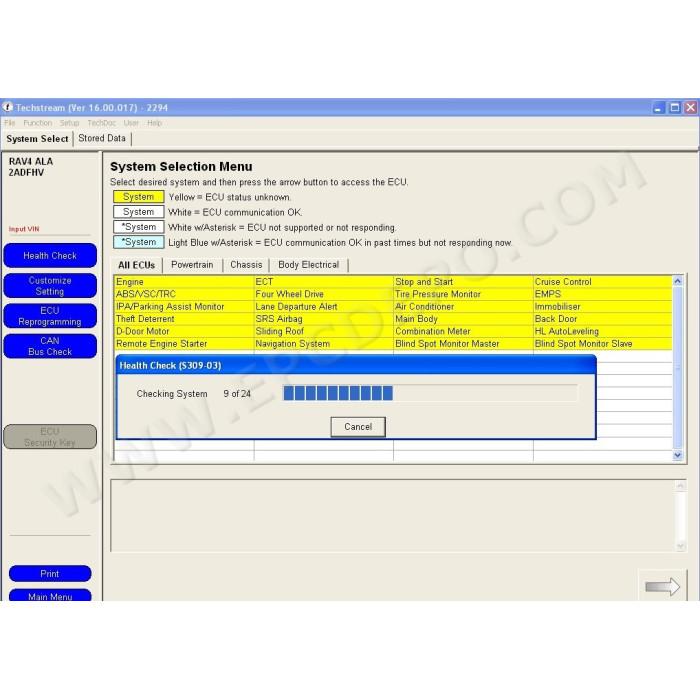700x700 pixels.
Task: Select the Combination Meter cell
Action: [463, 331]
